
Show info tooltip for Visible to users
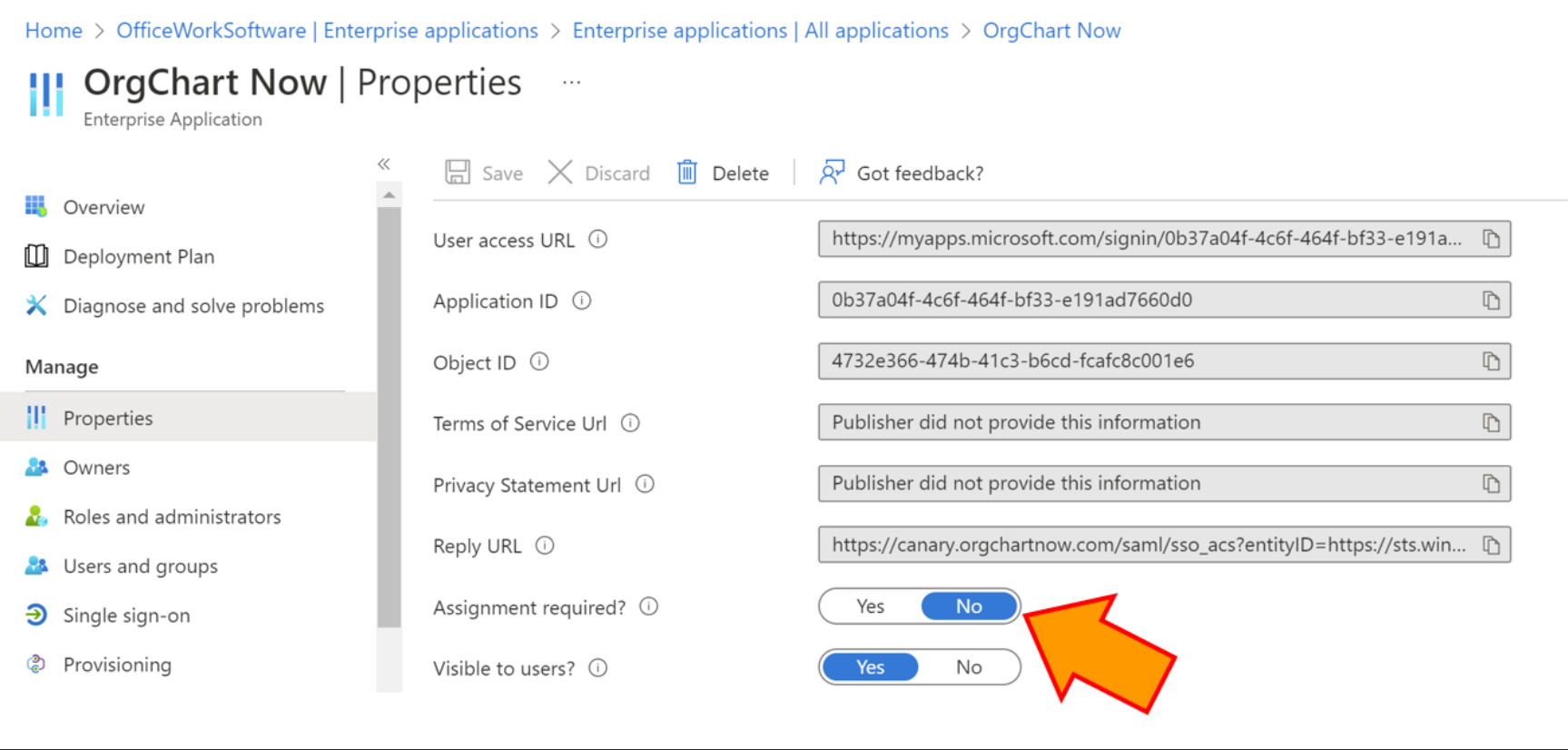pyautogui.click(x=597, y=668)
